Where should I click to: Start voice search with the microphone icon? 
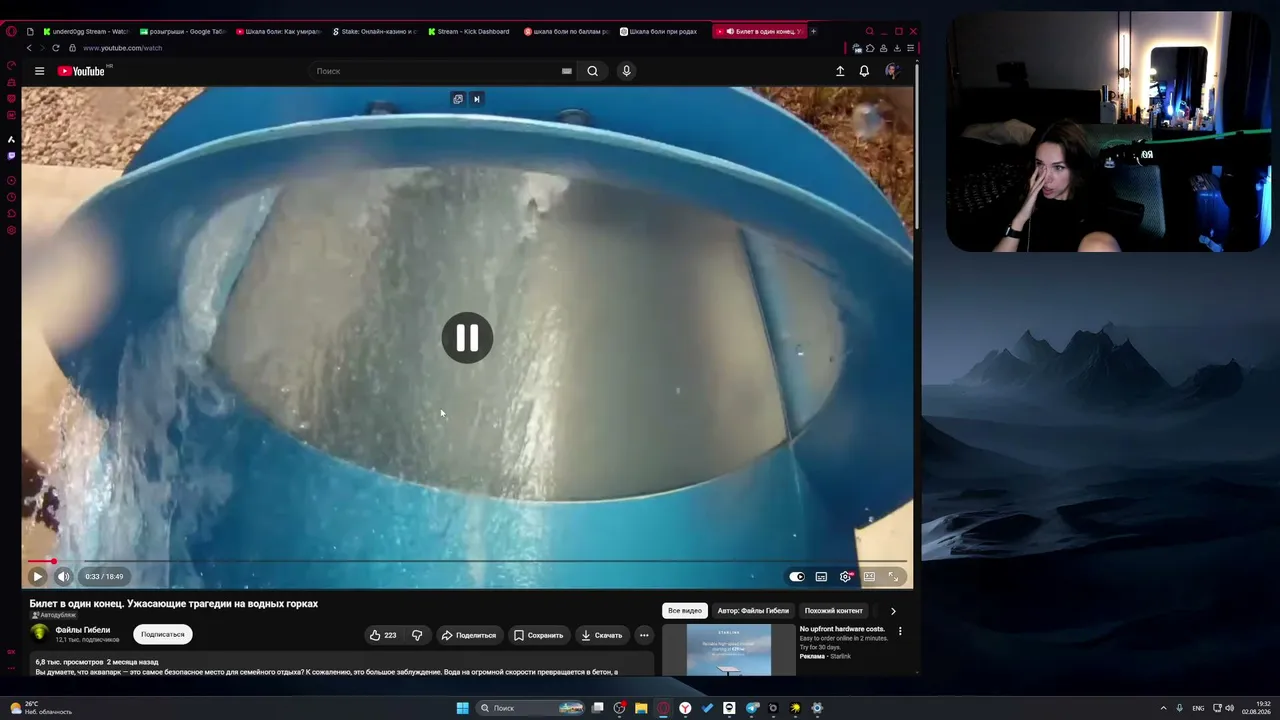626,71
